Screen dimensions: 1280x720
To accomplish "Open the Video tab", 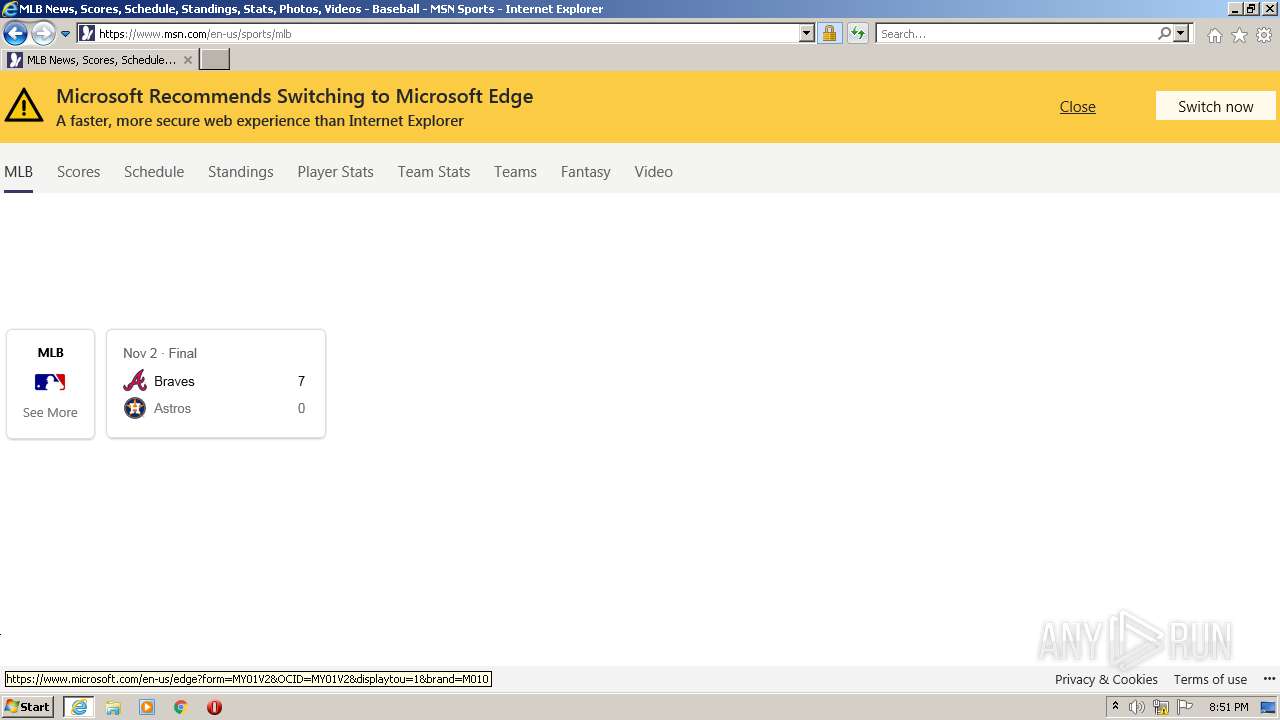I will pyautogui.click(x=653, y=172).
